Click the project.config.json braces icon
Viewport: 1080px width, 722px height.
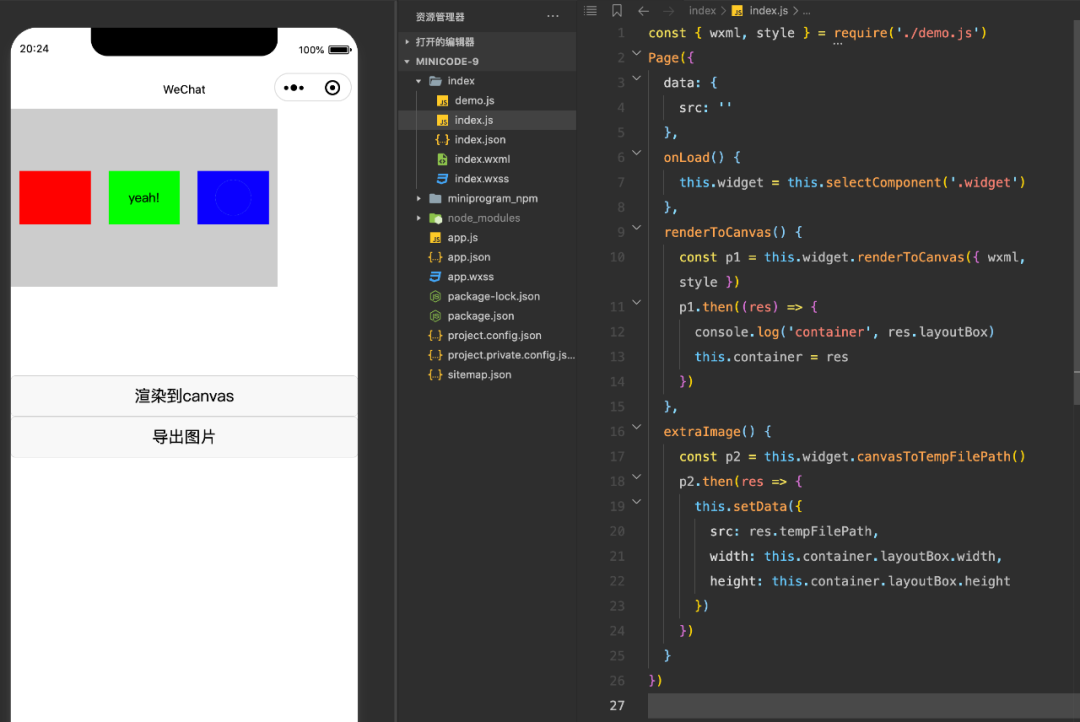coord(435,336)
